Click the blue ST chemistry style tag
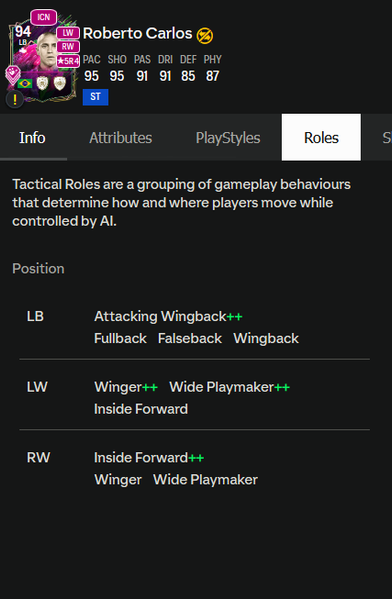 coord(96,97)
